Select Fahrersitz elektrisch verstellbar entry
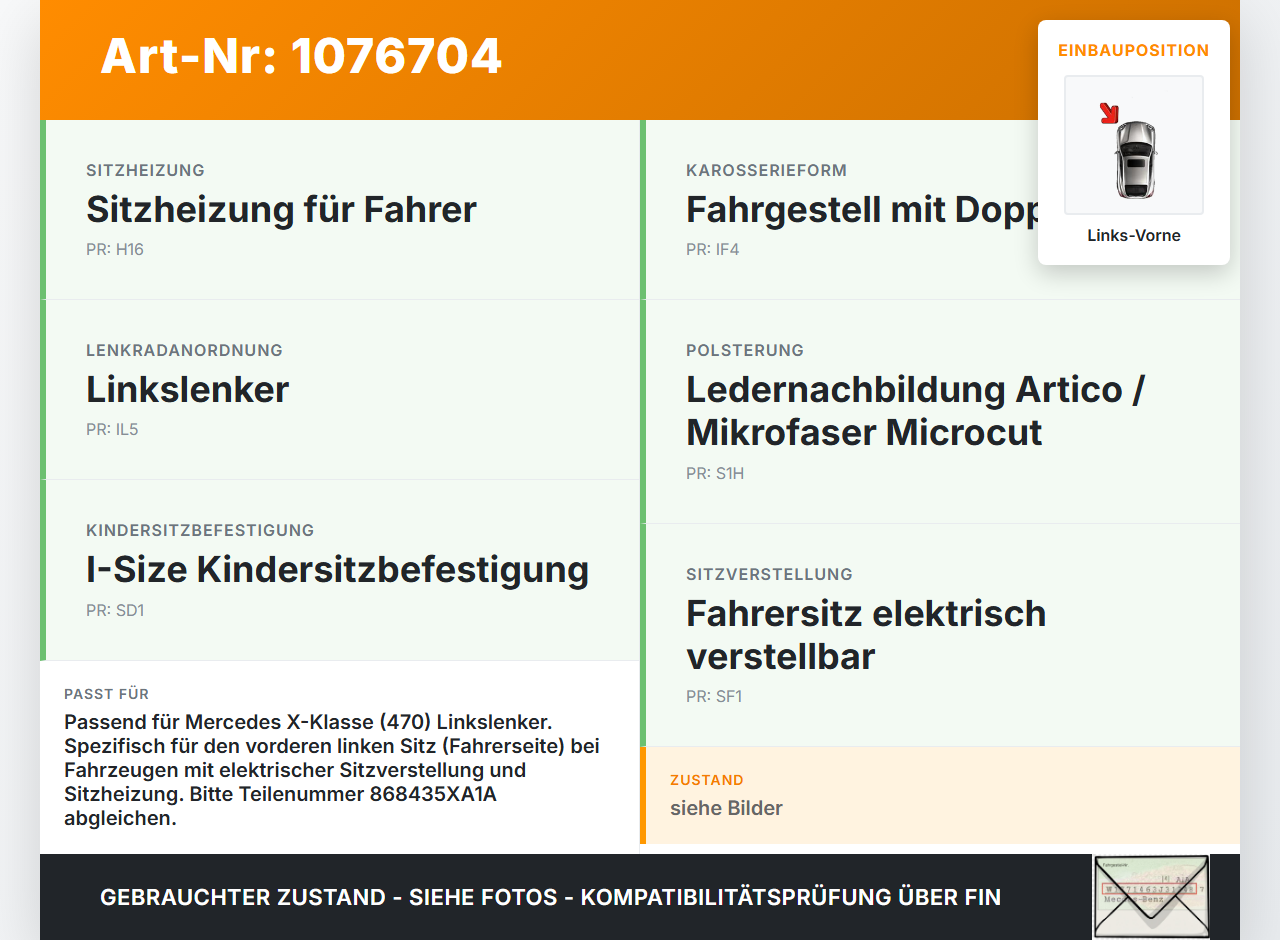Viewport: 1280px width, 940px height. [x=940, y=635]
